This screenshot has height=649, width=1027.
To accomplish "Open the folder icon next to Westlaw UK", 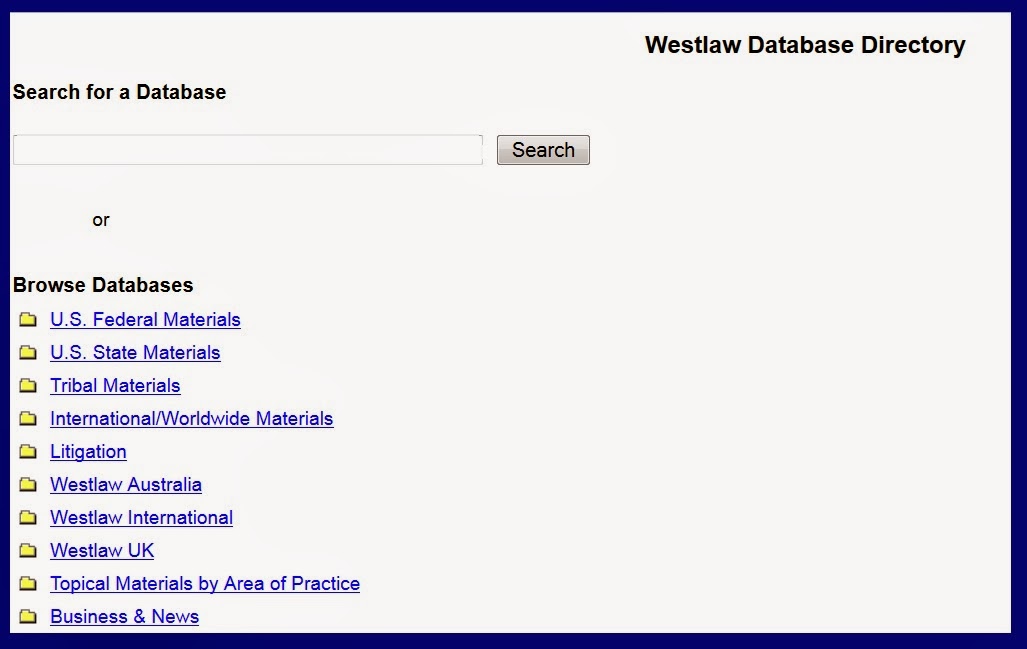I will pyautogui.click(x=27, y=551).
